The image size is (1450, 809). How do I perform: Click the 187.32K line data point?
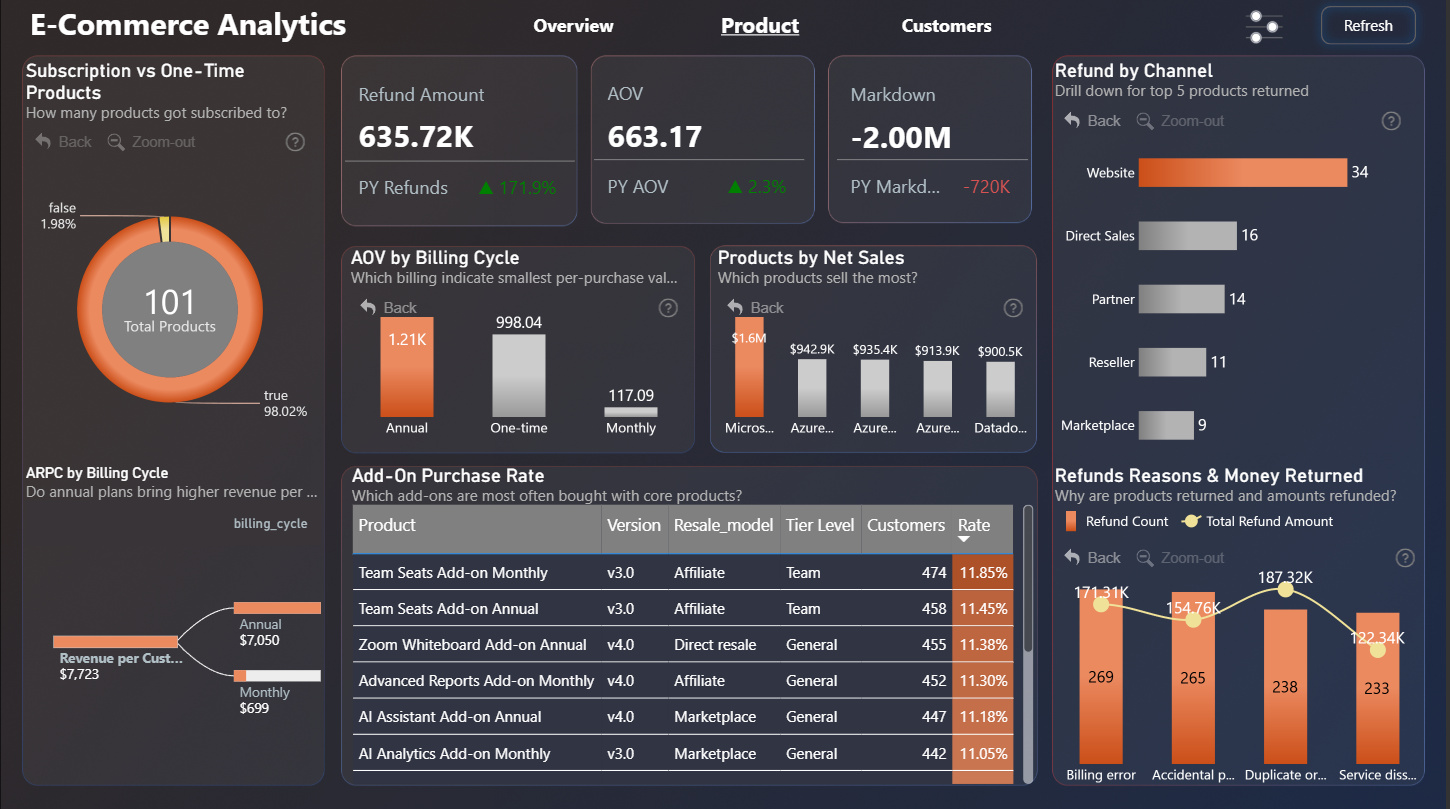click(1285, 590)
